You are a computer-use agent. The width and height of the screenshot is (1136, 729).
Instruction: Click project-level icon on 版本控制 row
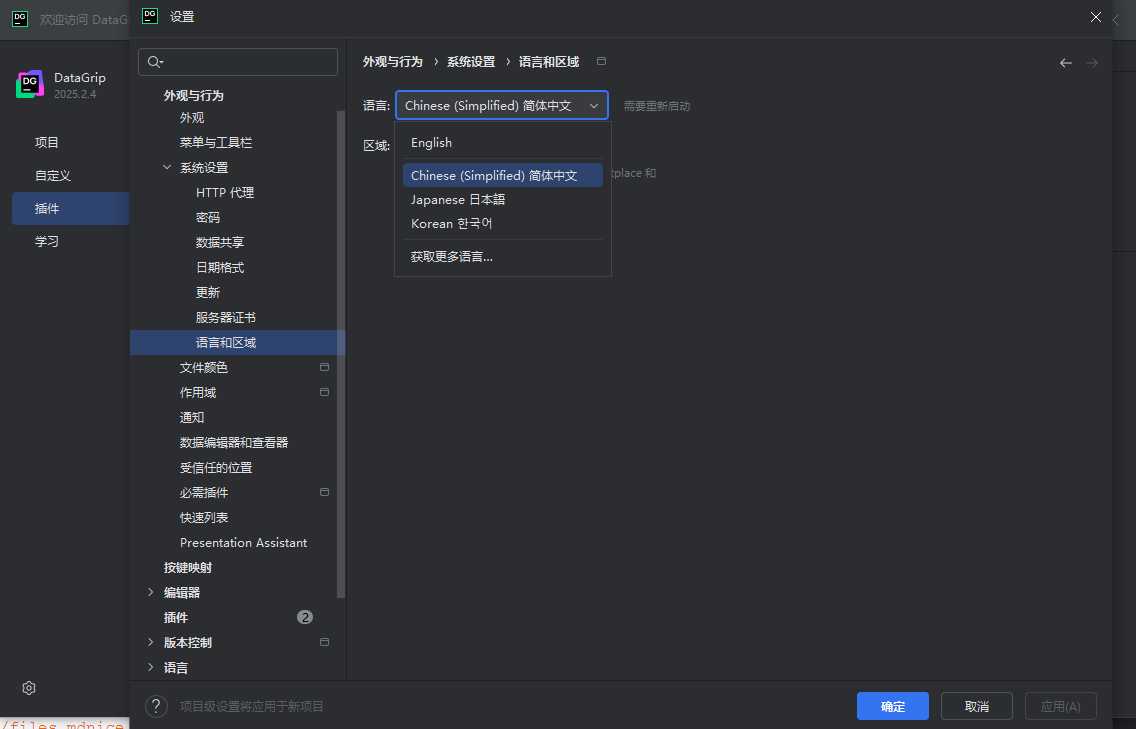tap(325, 642)
